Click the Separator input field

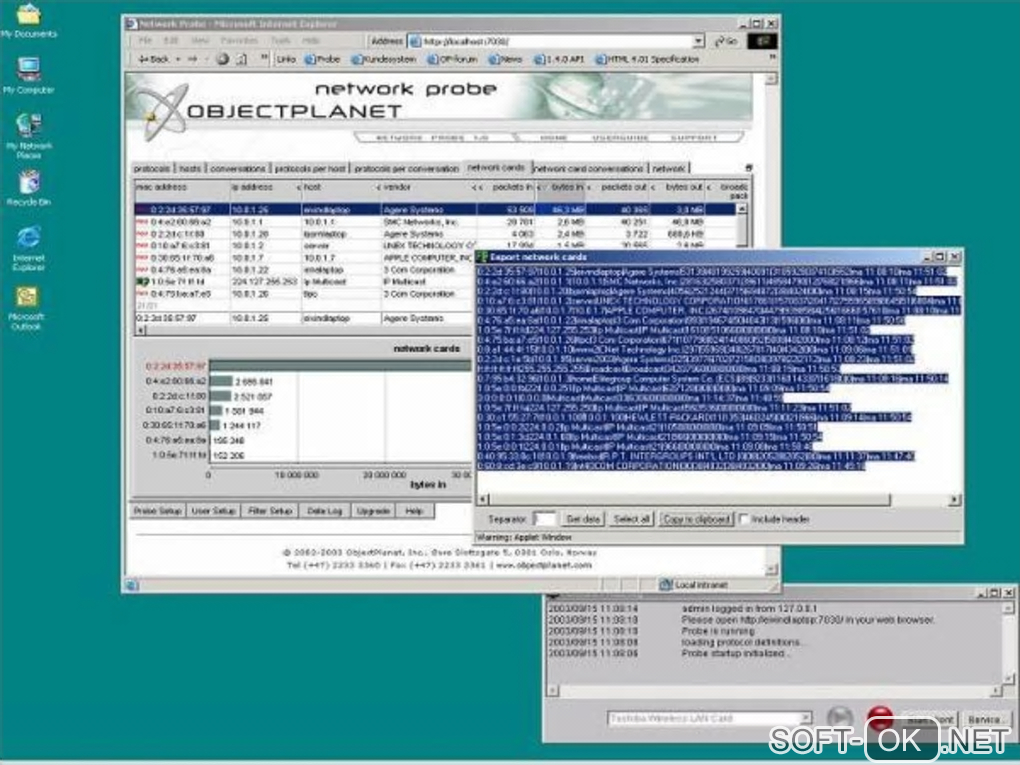click(544, 519)
